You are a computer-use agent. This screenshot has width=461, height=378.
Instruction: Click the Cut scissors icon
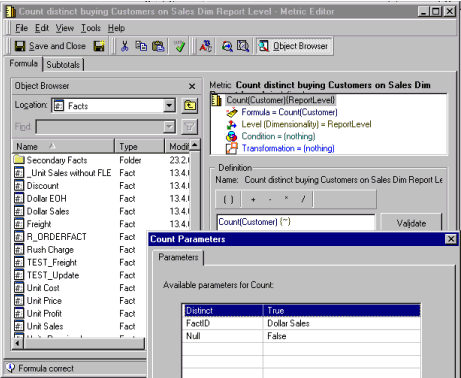pos(125,46)
